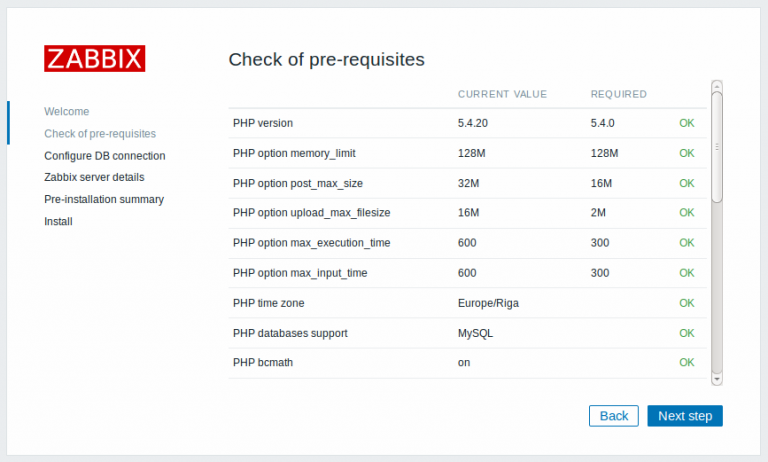Open Zabbix server details step
The width and height of the screenshot is (768, 462).
pos(94,177)
